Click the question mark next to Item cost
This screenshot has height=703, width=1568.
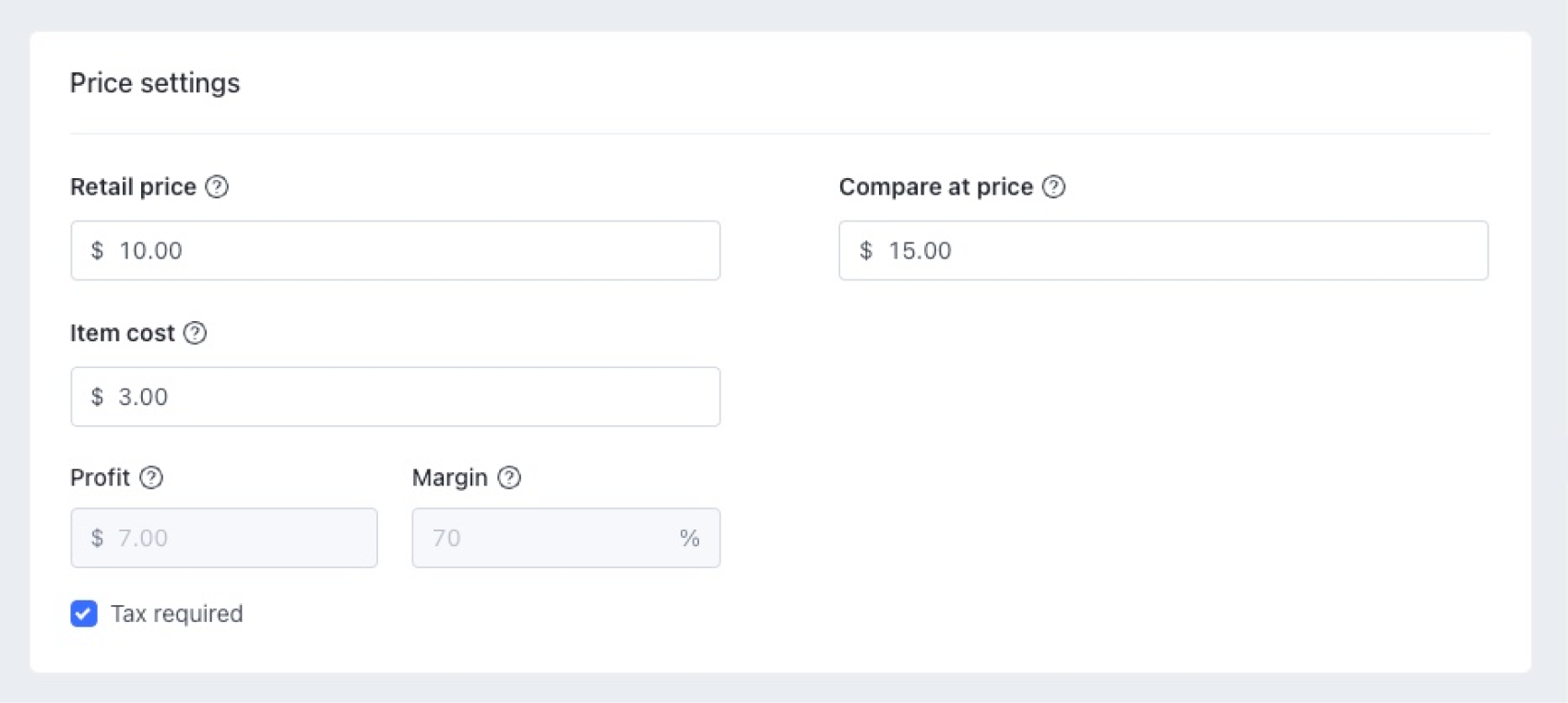(195, 333)
